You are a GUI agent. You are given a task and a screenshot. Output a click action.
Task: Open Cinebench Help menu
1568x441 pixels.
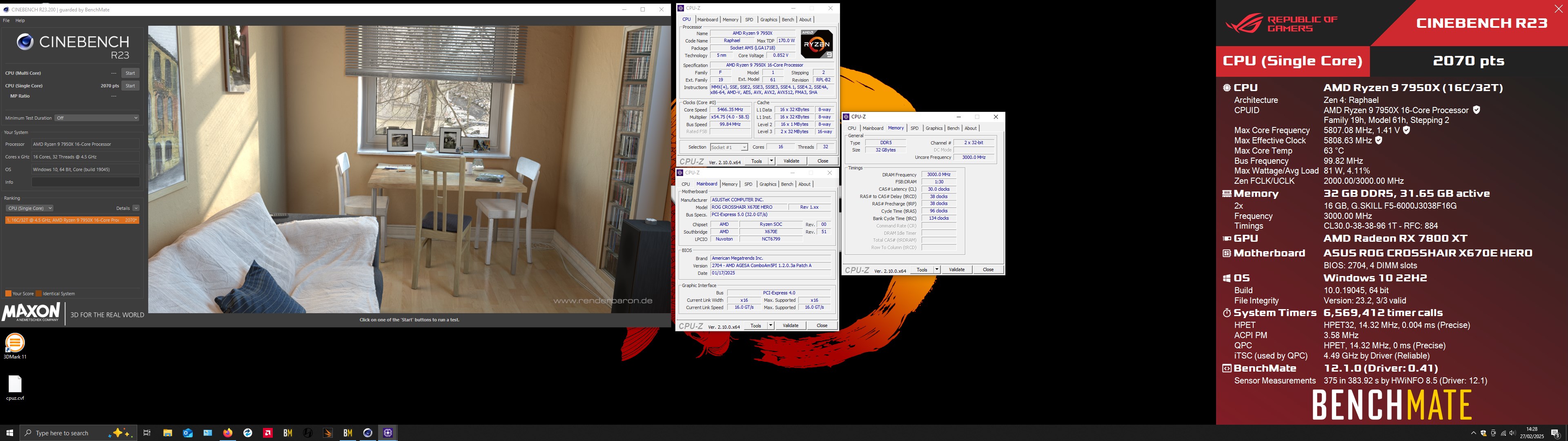coord(20,20)
